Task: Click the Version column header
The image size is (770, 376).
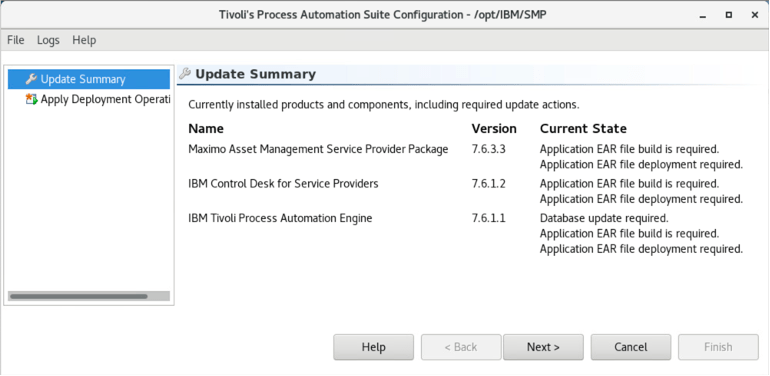Action: (x=494, y=129)
